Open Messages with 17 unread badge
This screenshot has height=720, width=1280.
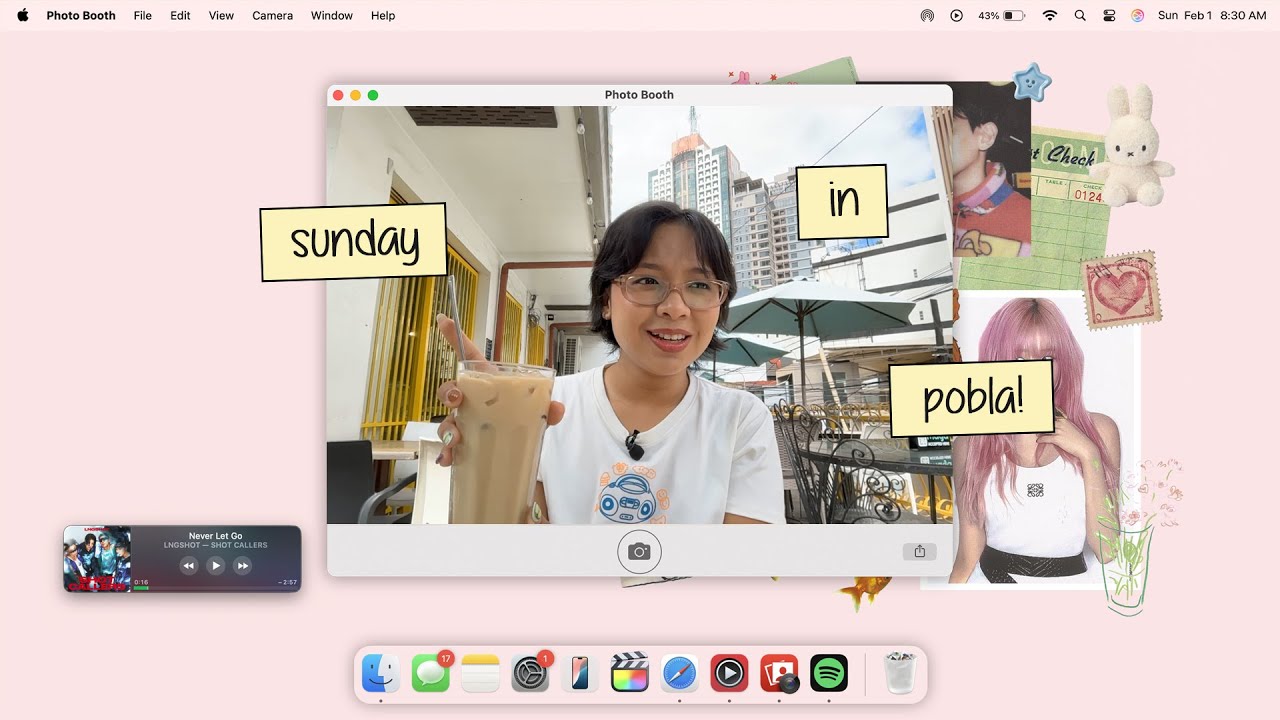[431, 673]
